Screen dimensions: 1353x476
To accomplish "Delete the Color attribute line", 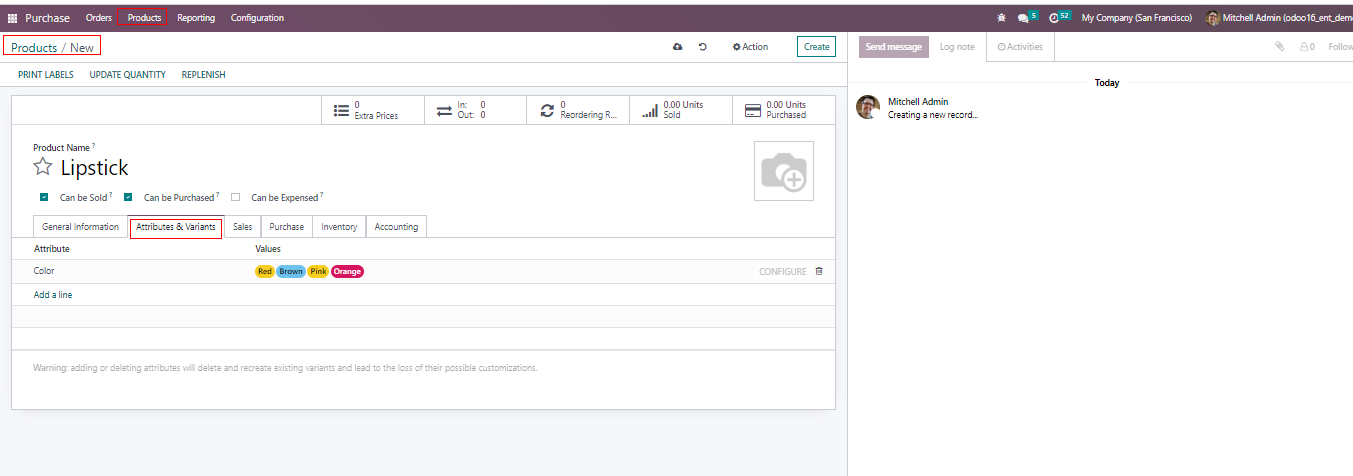I will [x=819, y=271].
